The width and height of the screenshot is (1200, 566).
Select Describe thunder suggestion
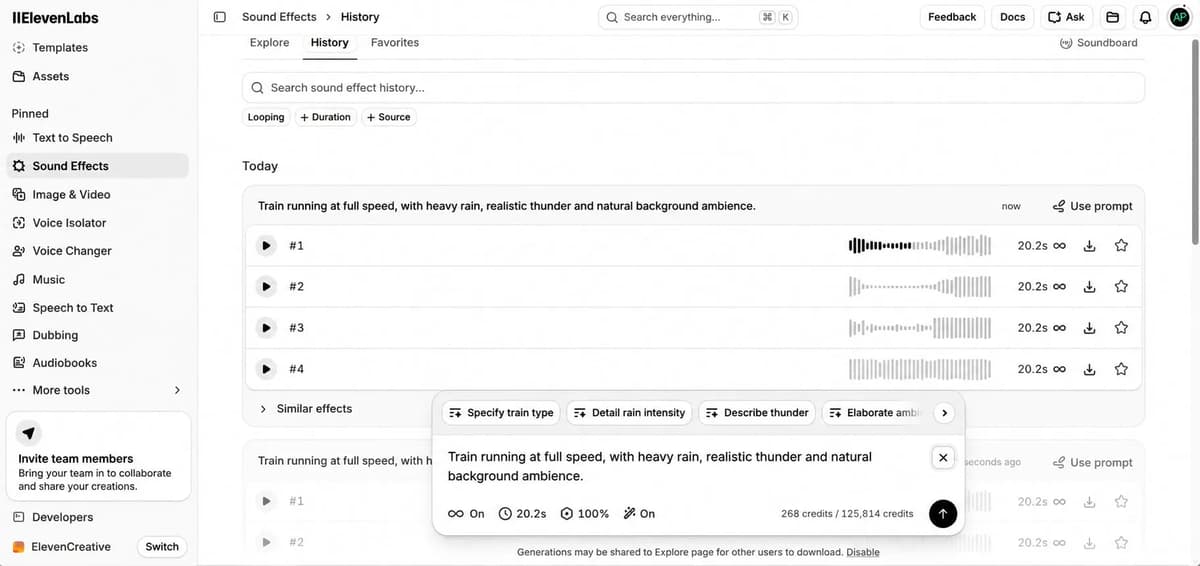(757, 413)
